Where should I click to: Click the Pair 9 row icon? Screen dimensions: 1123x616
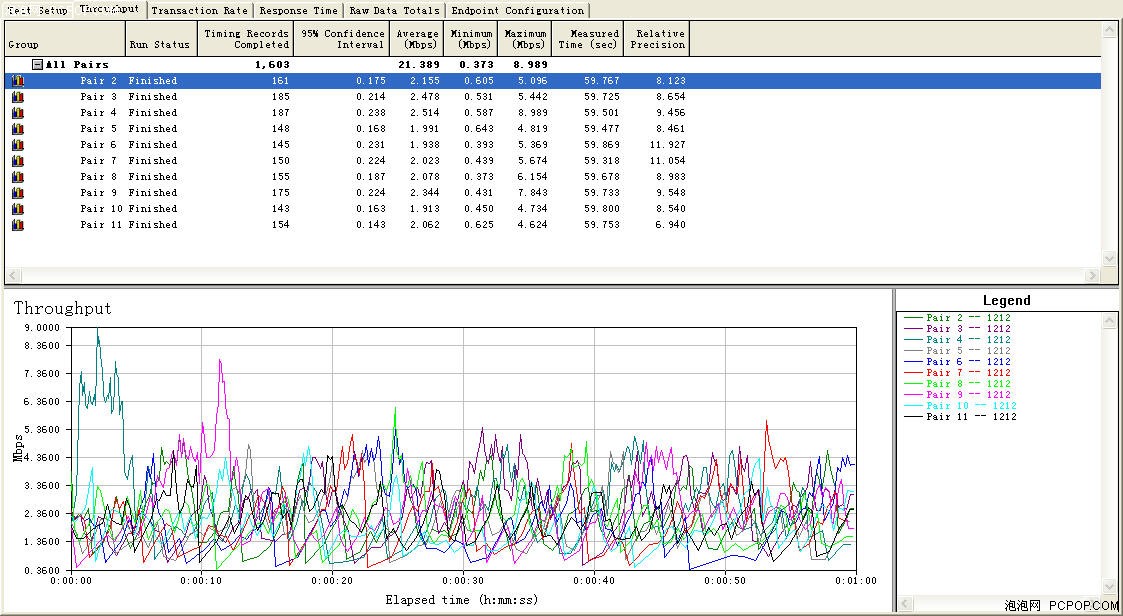pos(18,193)
